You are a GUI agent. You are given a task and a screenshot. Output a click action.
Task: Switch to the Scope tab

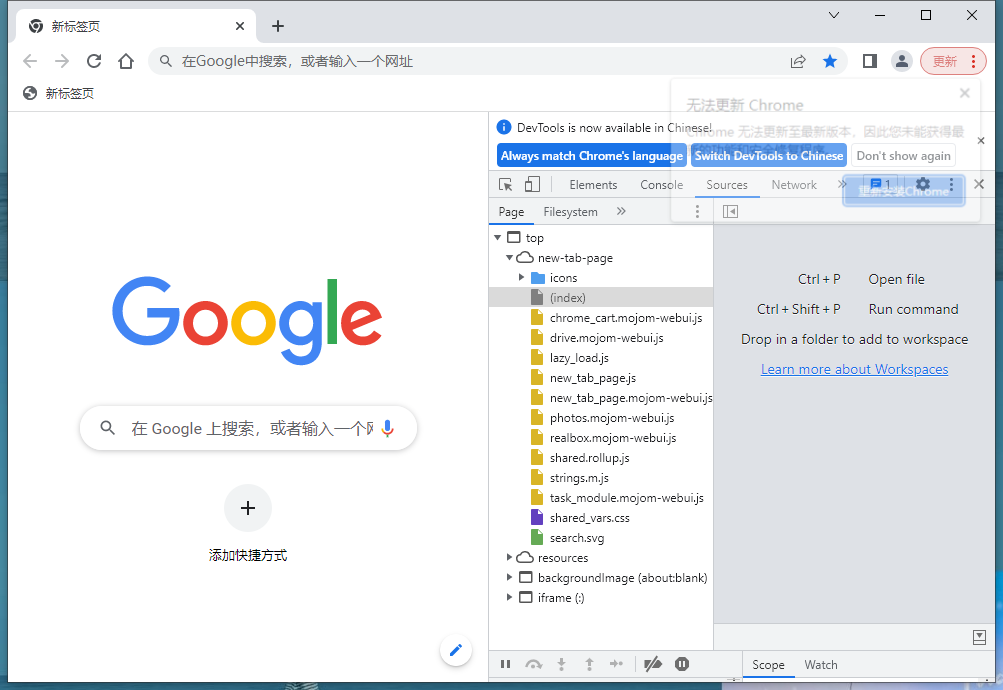[768, 665]
